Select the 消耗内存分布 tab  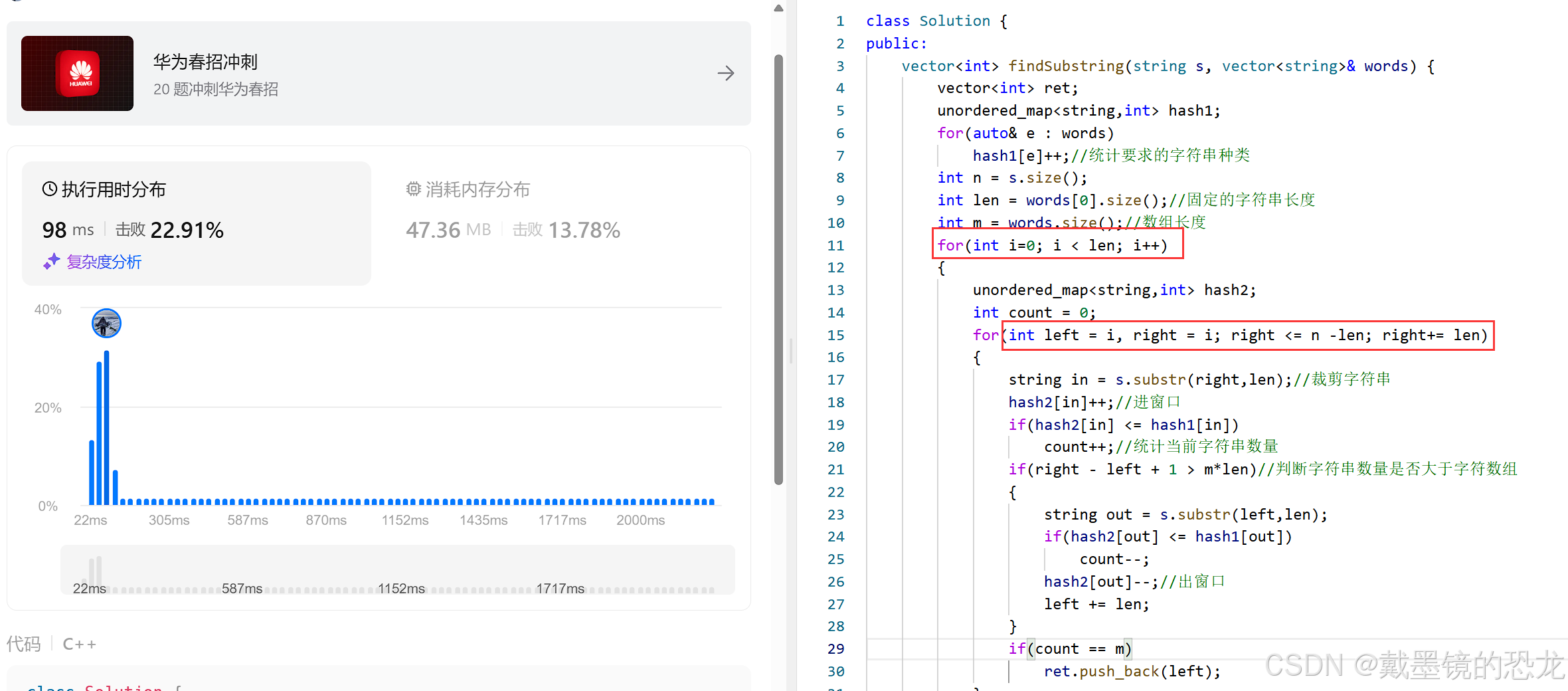tap(468, 189)
